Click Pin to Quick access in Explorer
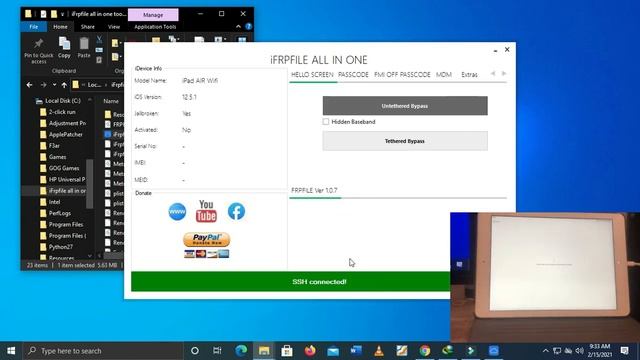640x360 pixels. coord(38,51)
